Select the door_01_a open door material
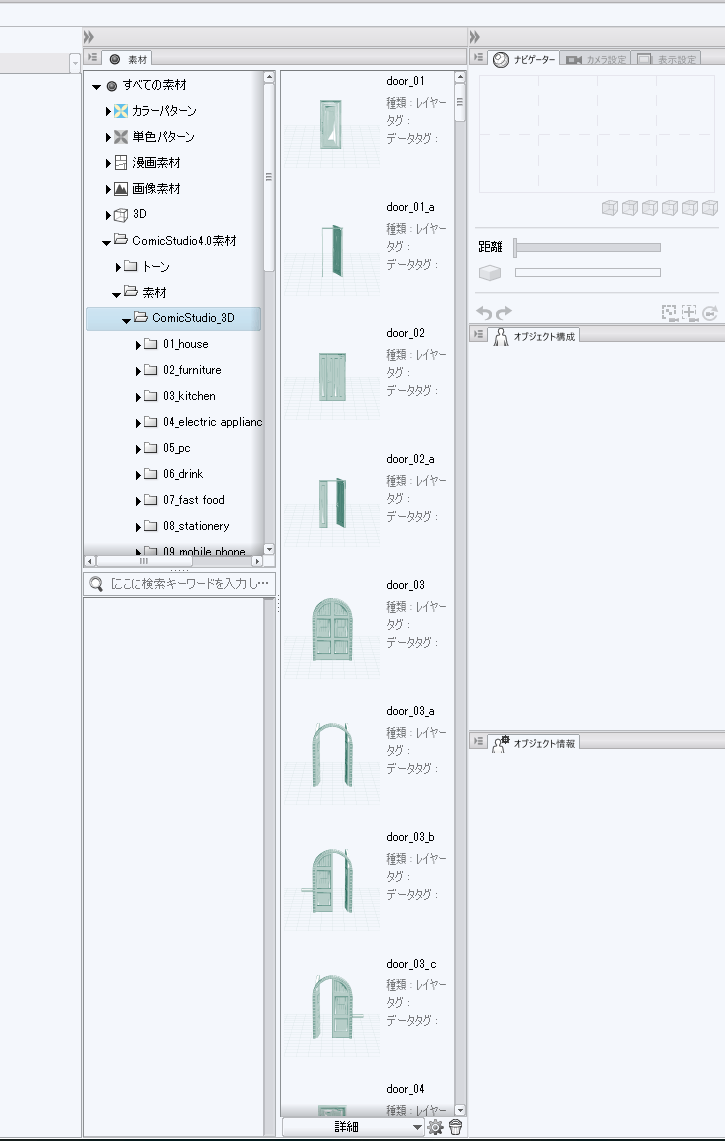The height and width of the screenshot is (1141, 725). (x=331, y=251)
